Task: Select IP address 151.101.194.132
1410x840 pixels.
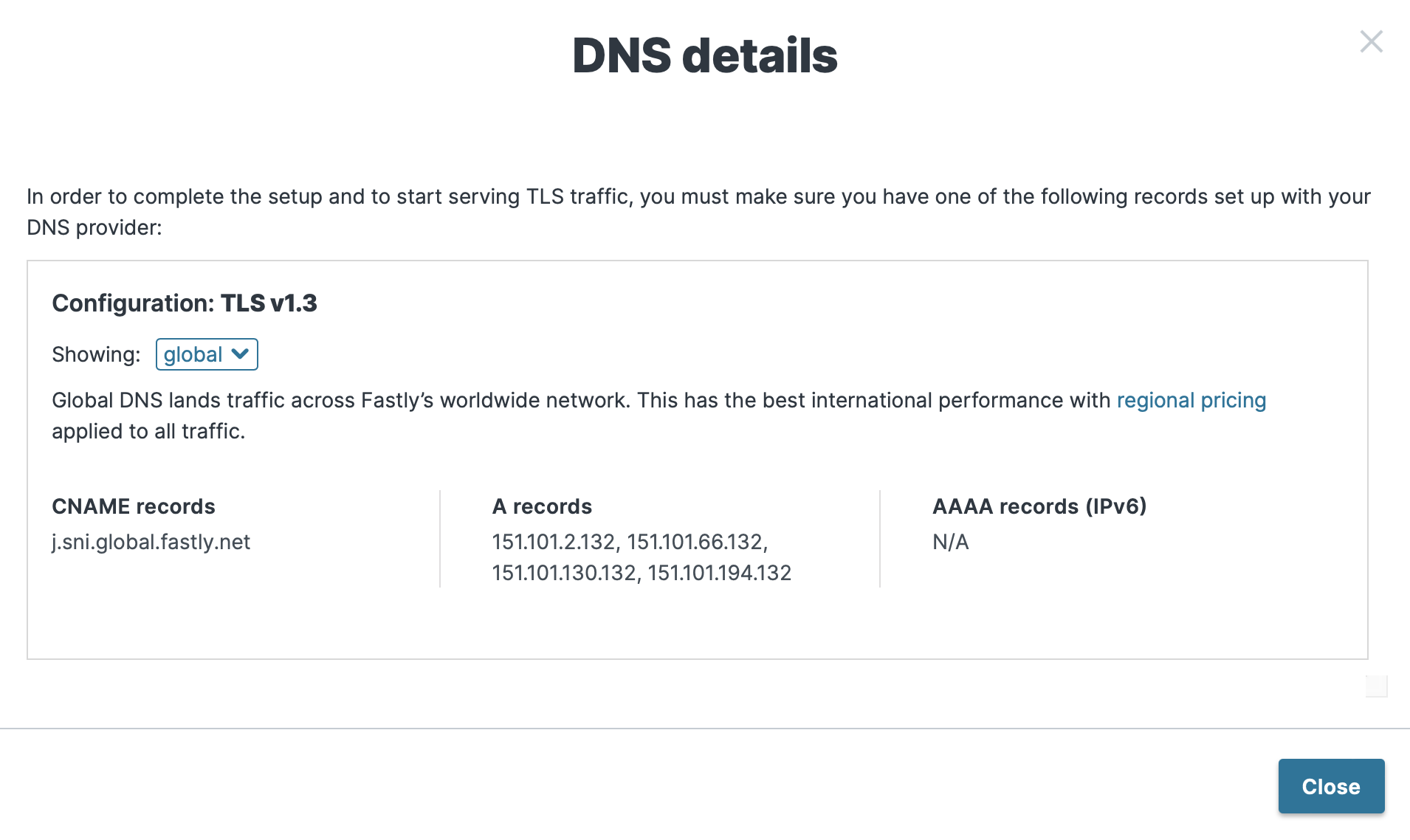Action: click(720, 572)
